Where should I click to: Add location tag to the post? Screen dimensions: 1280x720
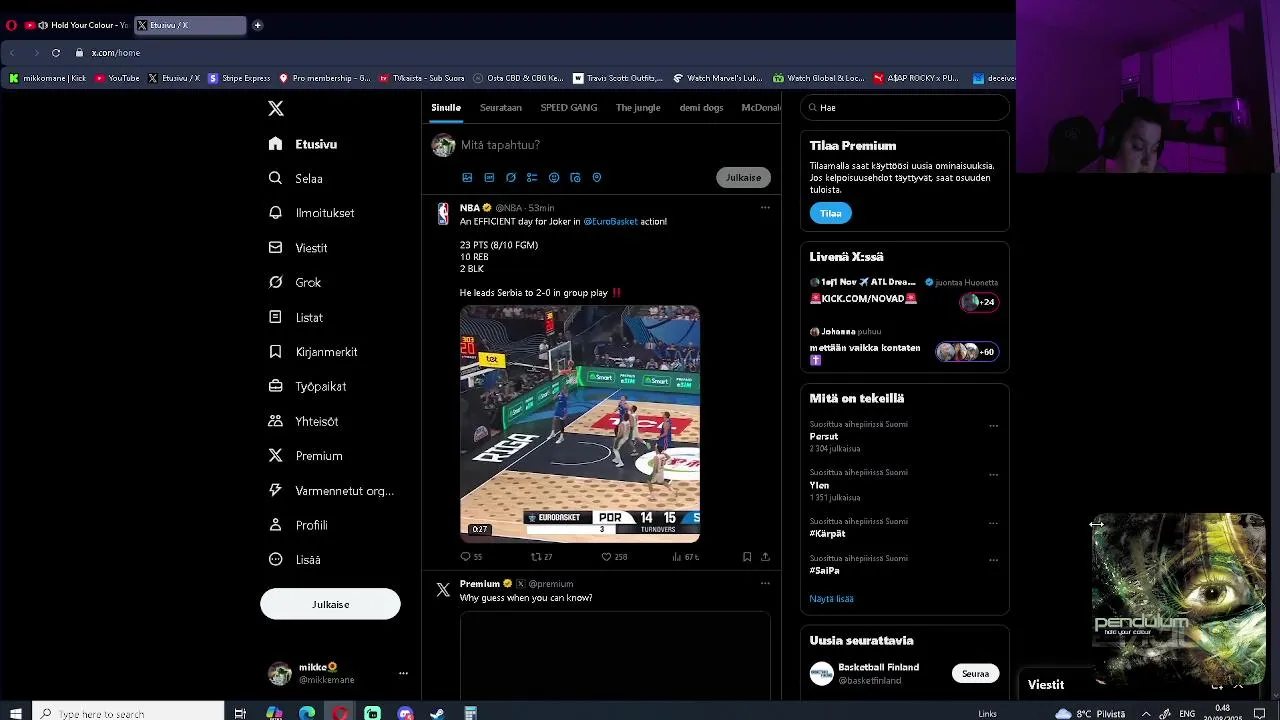(x=597, y=177)
